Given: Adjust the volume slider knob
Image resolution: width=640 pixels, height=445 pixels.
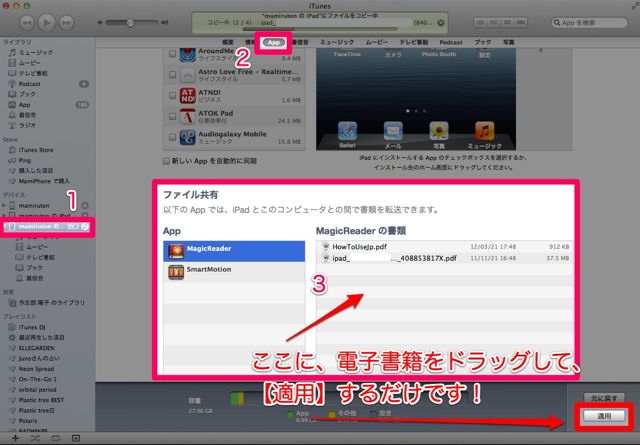Looking at the screenshot, I should pyautogui.click(x=130, y=22).
